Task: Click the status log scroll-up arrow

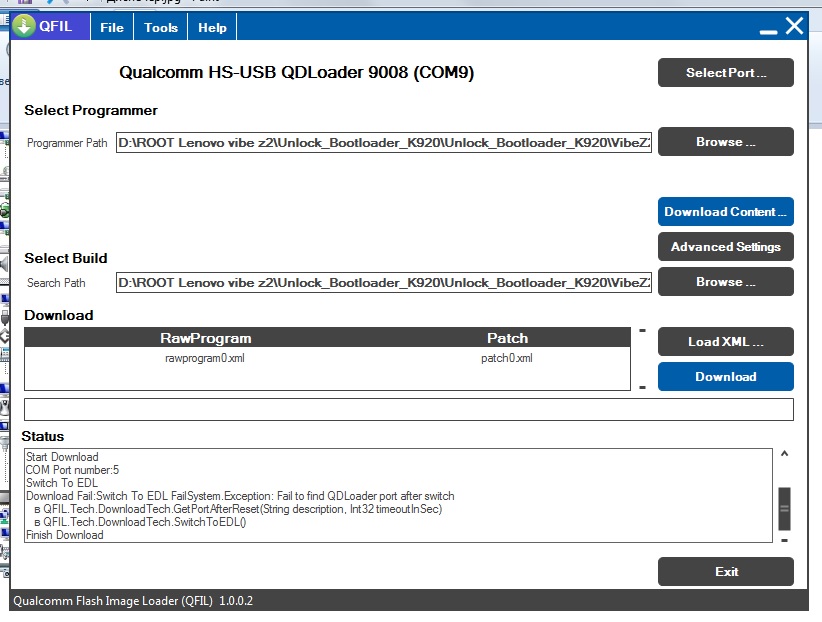Action: [x=784, y=454]
